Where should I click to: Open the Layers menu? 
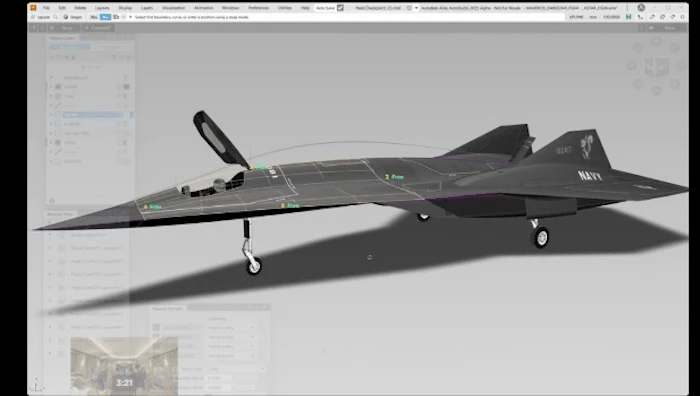[147, 8]
